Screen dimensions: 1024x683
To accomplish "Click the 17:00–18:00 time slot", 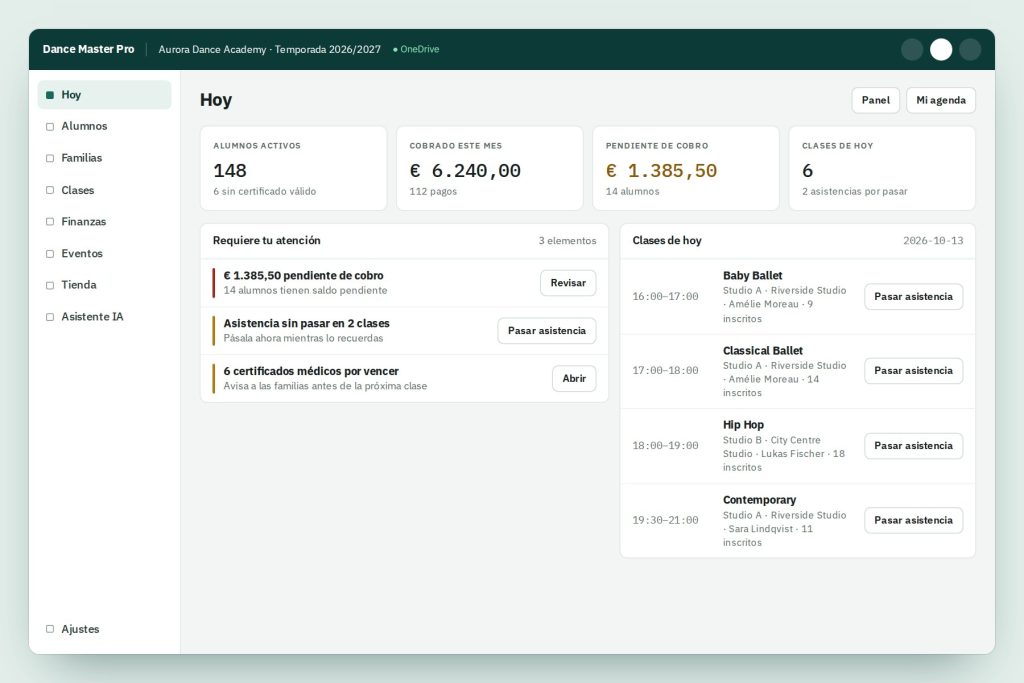I will coord(665,370).
